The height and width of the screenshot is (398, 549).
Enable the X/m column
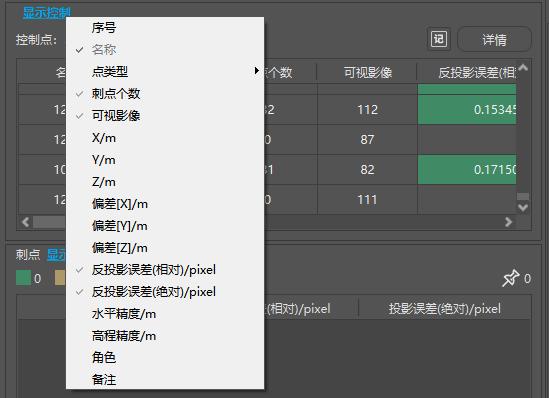pos(165,138)
